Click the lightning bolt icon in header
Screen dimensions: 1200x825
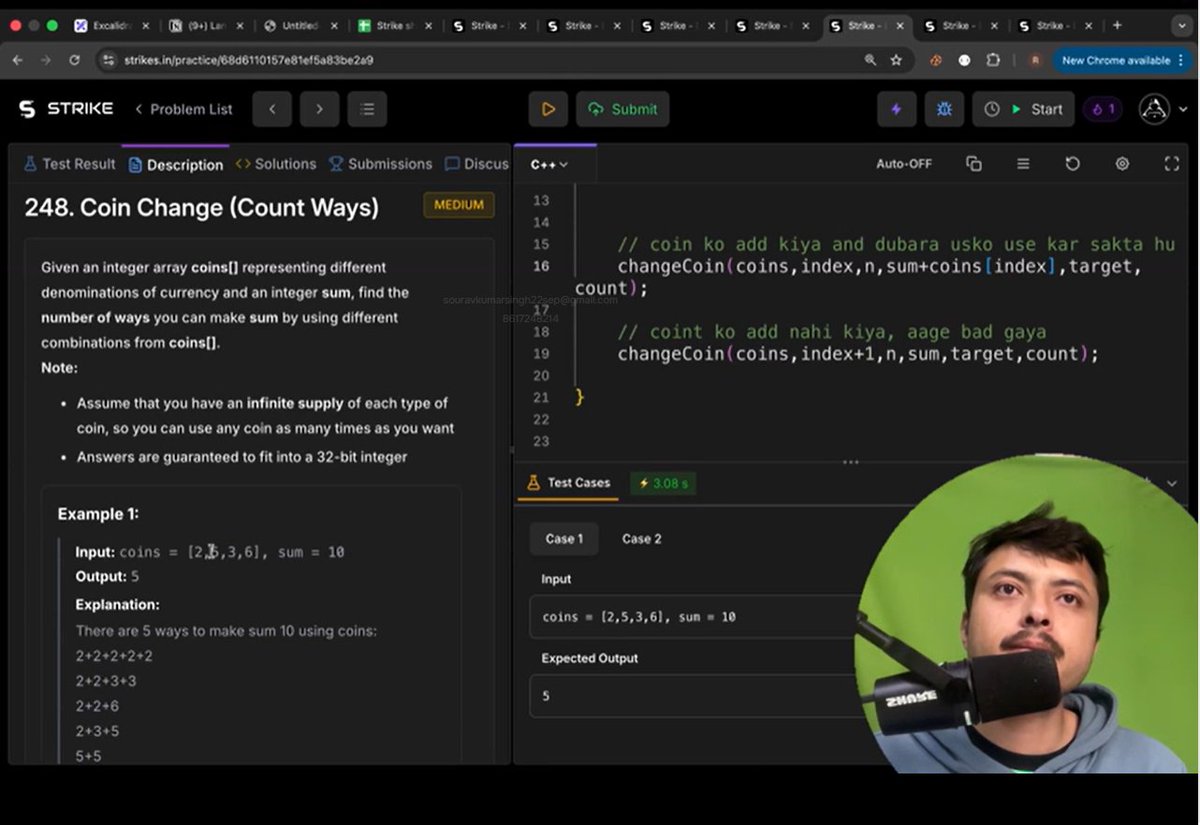(x=896, y=109)
